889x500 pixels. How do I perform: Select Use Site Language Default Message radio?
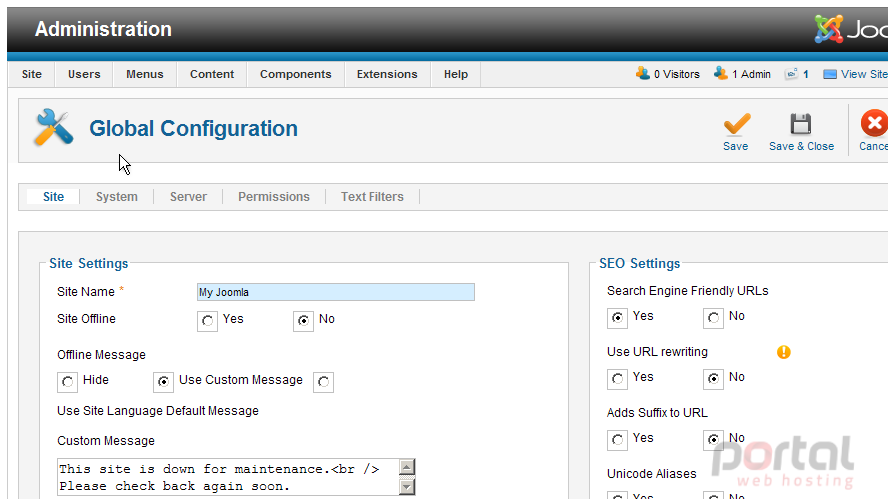pos(323,382)
